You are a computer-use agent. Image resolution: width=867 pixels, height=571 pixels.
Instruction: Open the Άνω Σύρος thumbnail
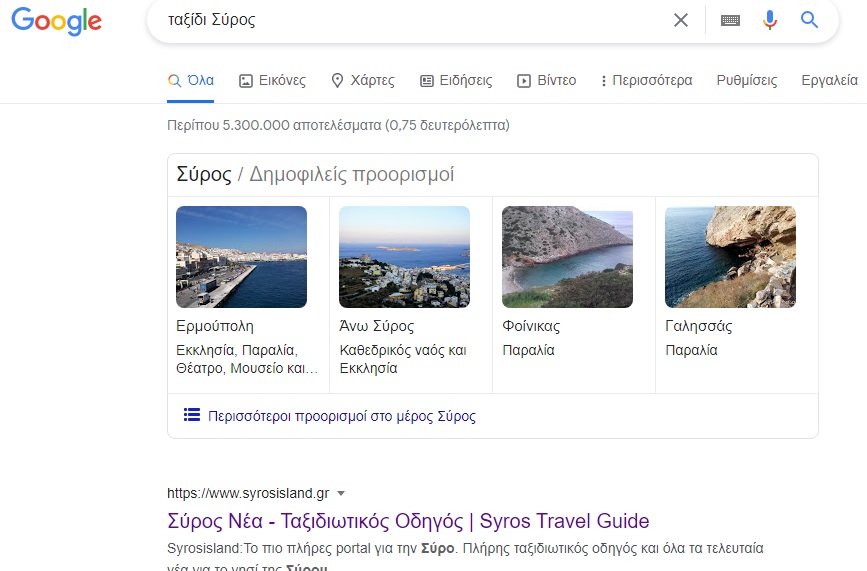click(404, 257)
